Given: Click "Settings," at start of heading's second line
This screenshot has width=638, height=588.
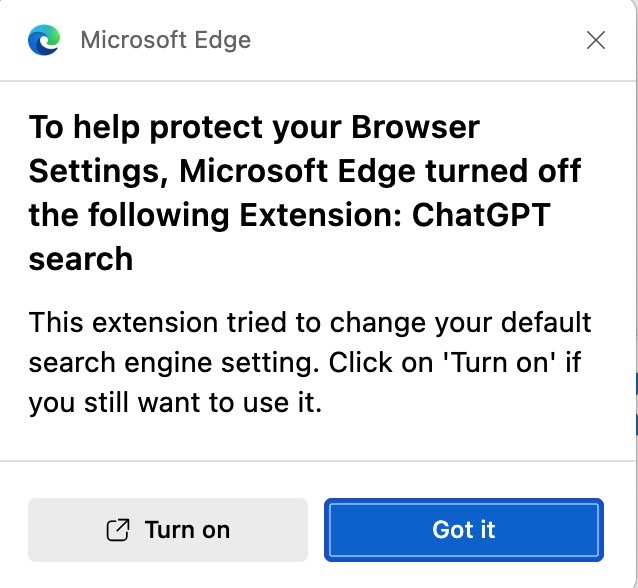Looking at the screenshot, I should 98,171.
